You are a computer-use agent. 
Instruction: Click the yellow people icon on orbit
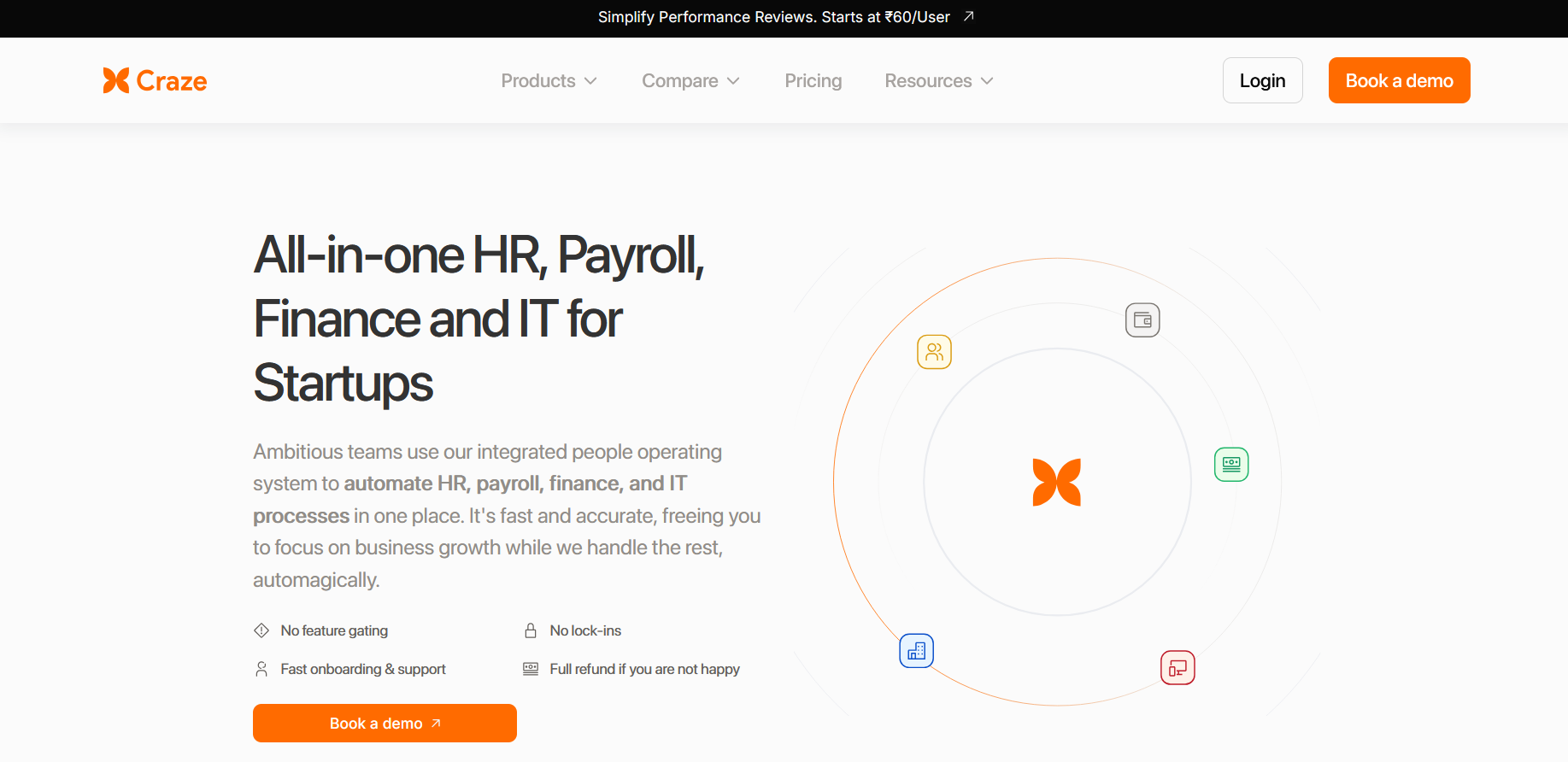pos(934,352)
